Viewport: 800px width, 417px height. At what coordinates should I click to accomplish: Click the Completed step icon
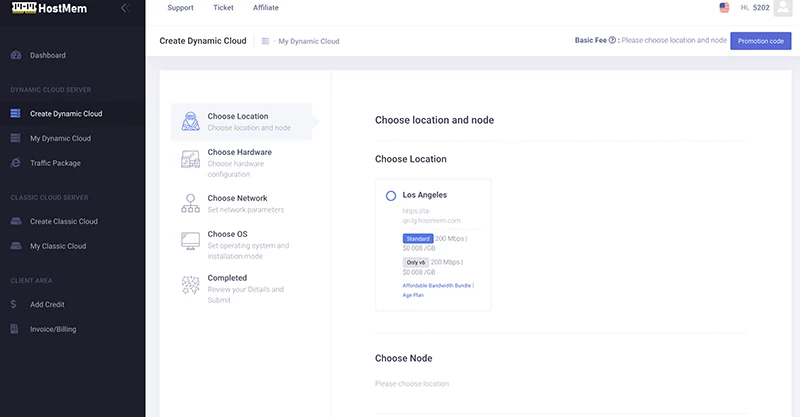190,284
